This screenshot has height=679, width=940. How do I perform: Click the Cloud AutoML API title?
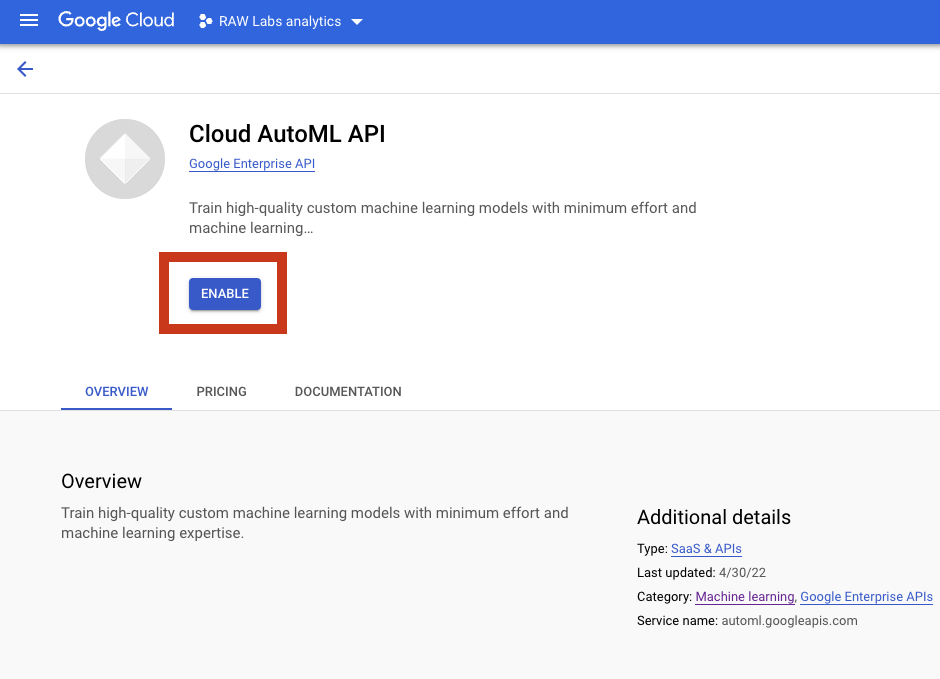pos(287,134)
